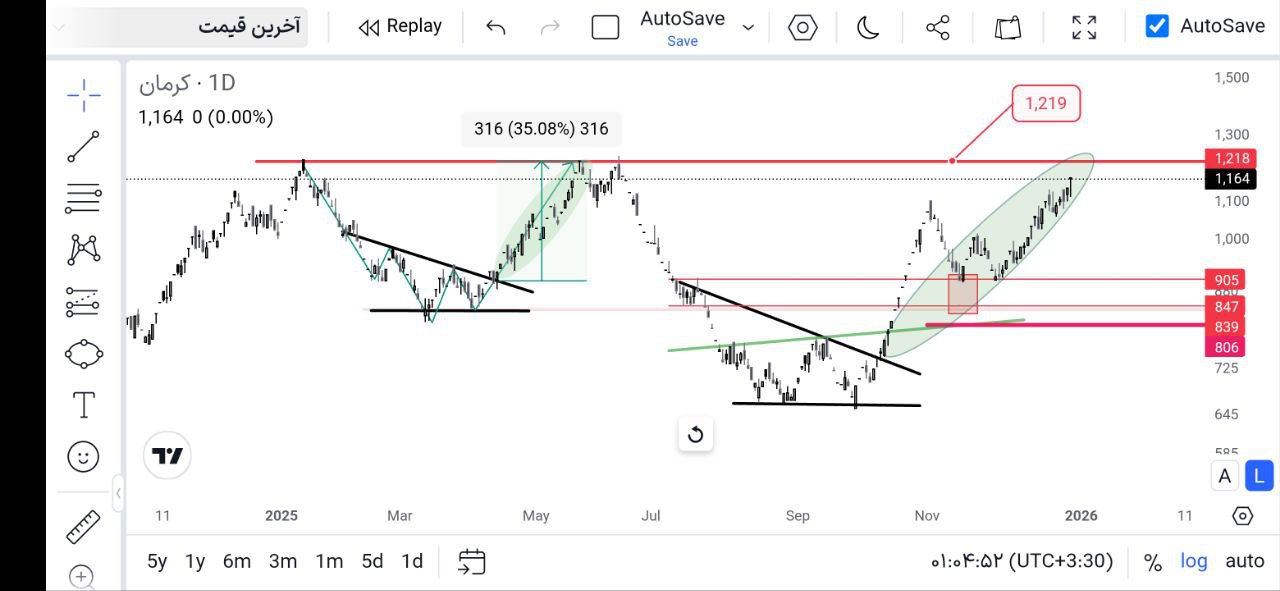Start bar Replay mode

(x=400, y=27)
